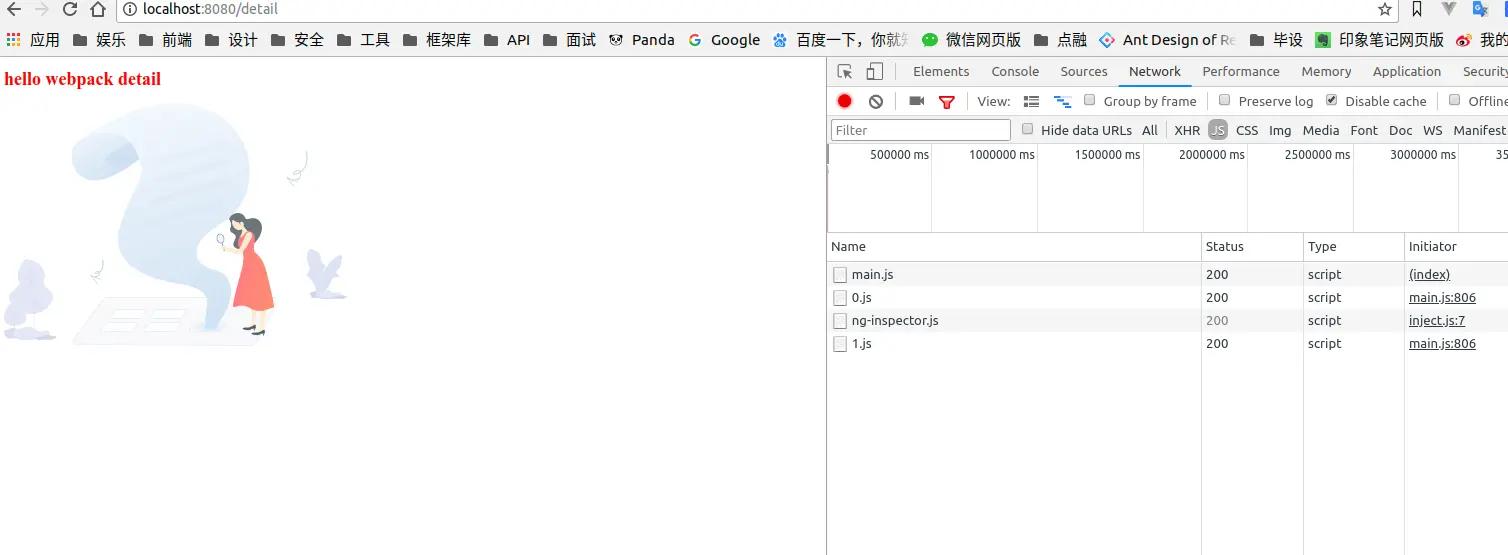Click the capture screenshots camera icon

click(916, 101)
